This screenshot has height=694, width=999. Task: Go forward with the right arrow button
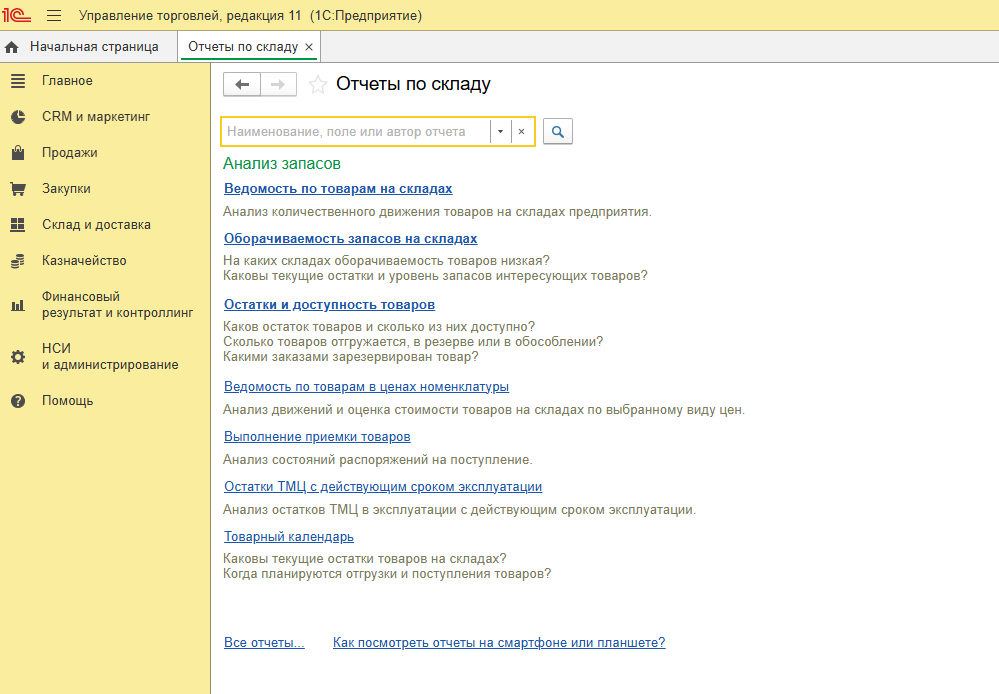[x=279, y=85]
